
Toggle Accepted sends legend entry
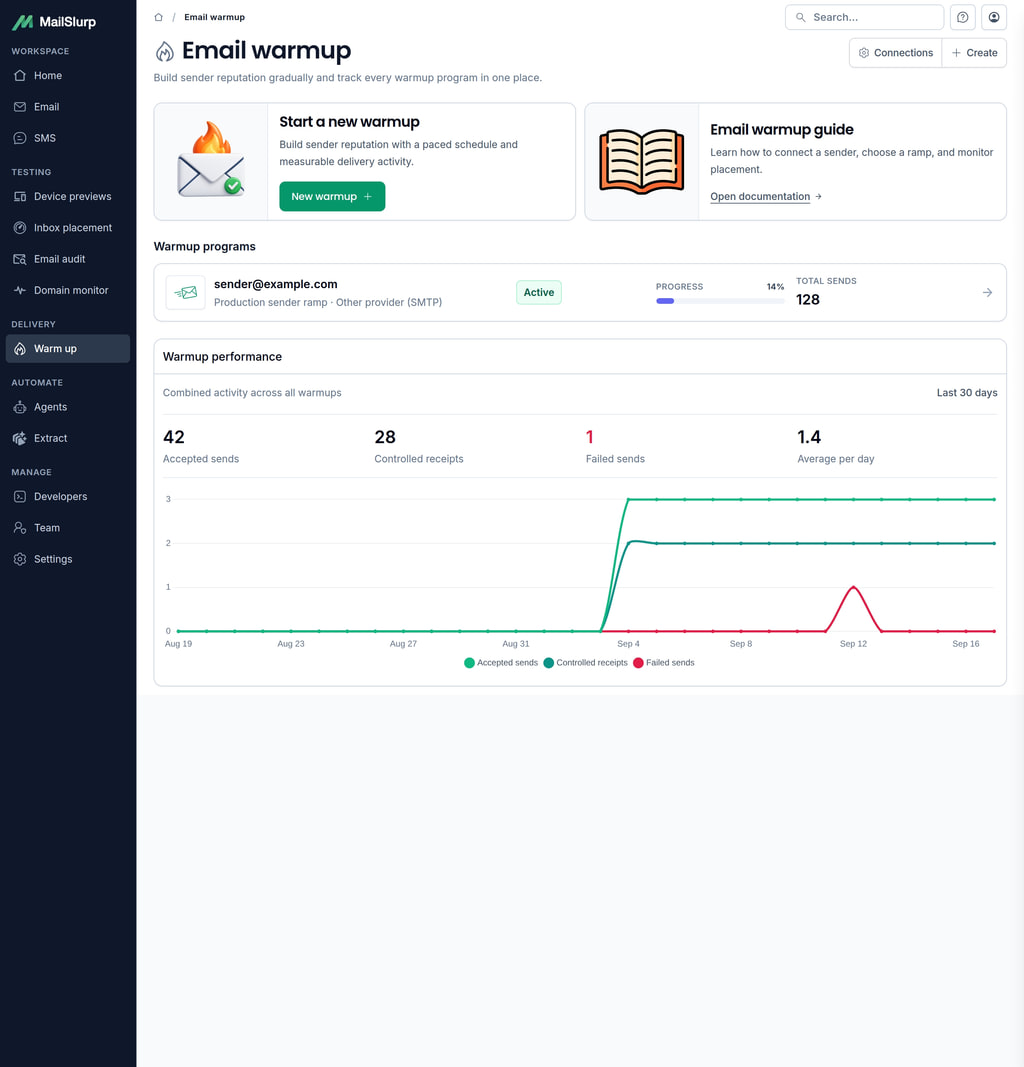pos(501,663)
